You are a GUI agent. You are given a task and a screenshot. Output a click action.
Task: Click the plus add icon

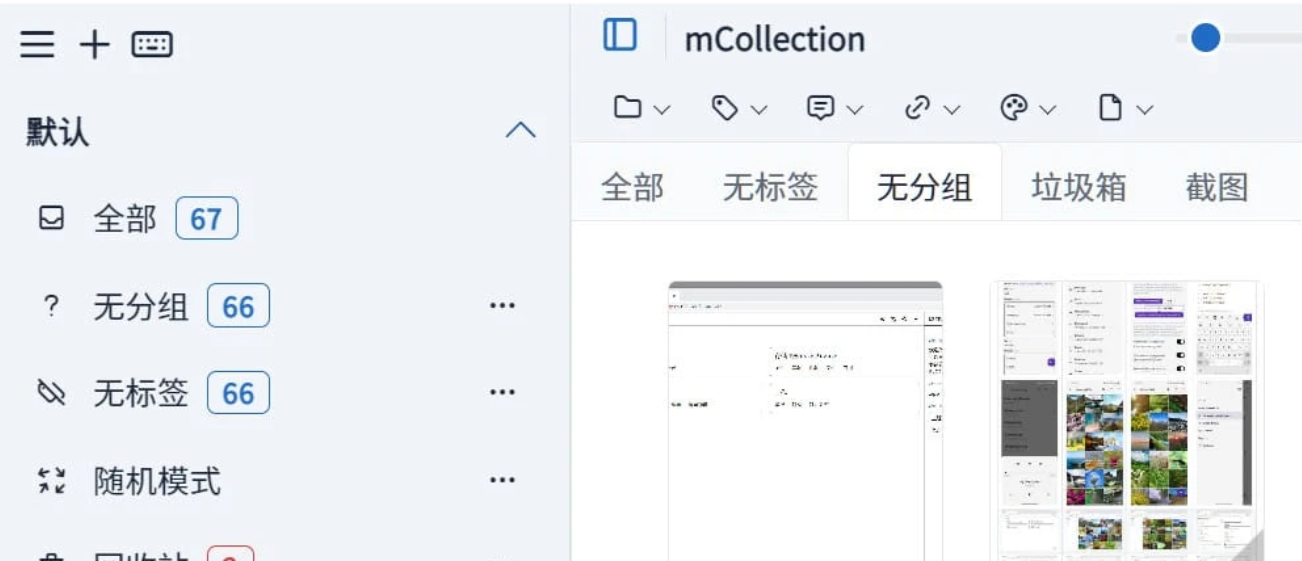point(94,44)
